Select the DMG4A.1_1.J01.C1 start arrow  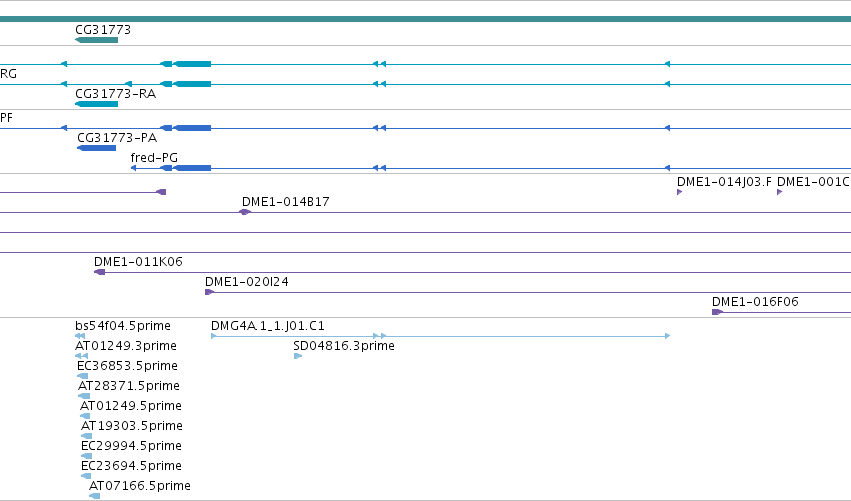click(x=214, y=336)
